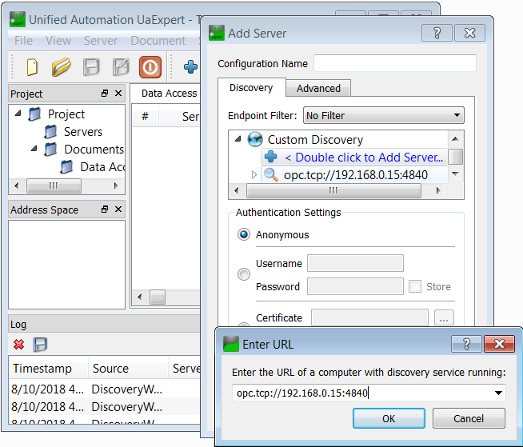Viewport: 523px width, 447px height.
Task: Click the Source column header in Log
Action: 128,368
